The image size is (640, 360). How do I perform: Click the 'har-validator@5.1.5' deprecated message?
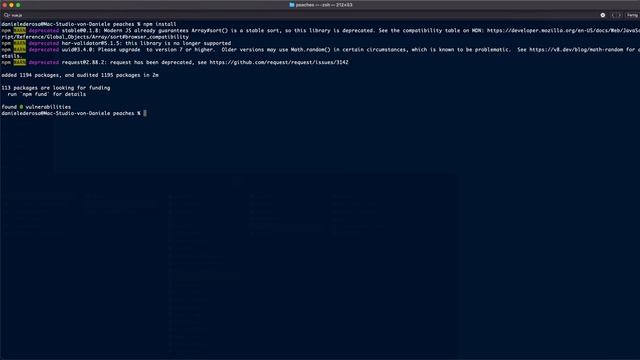pyautogui.click(x=146, y=43)
